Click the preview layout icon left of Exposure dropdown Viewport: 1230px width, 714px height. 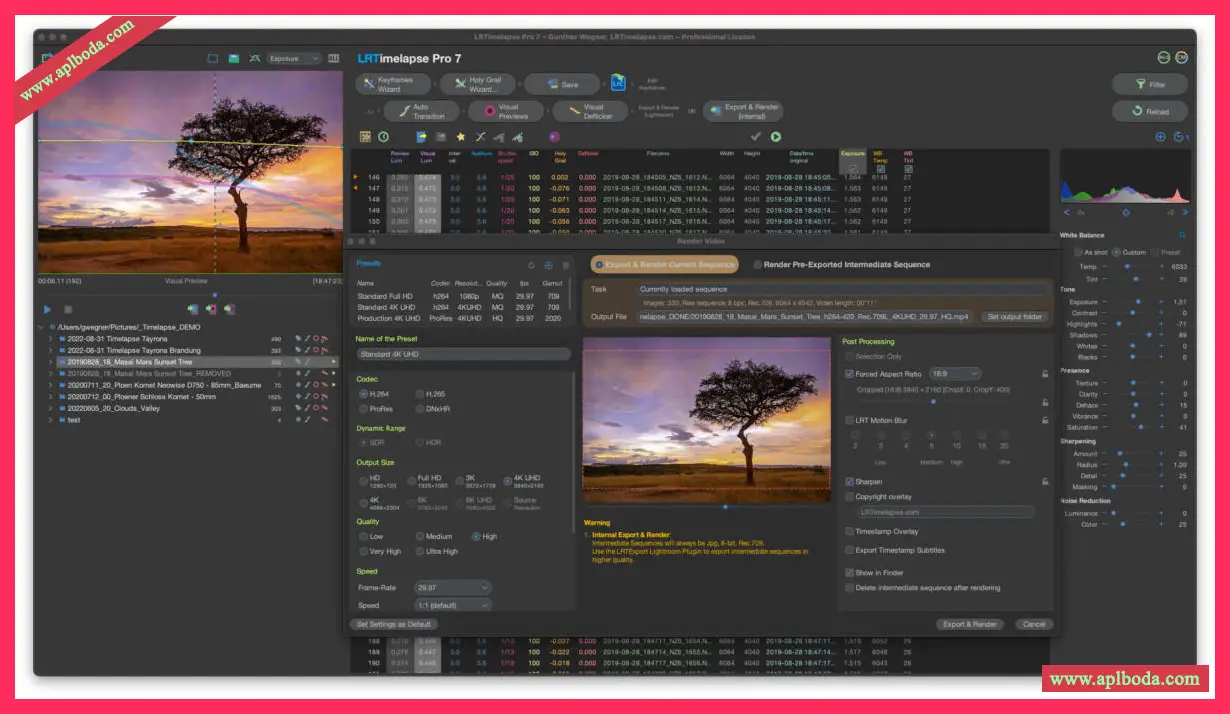(x=212, y=59)
